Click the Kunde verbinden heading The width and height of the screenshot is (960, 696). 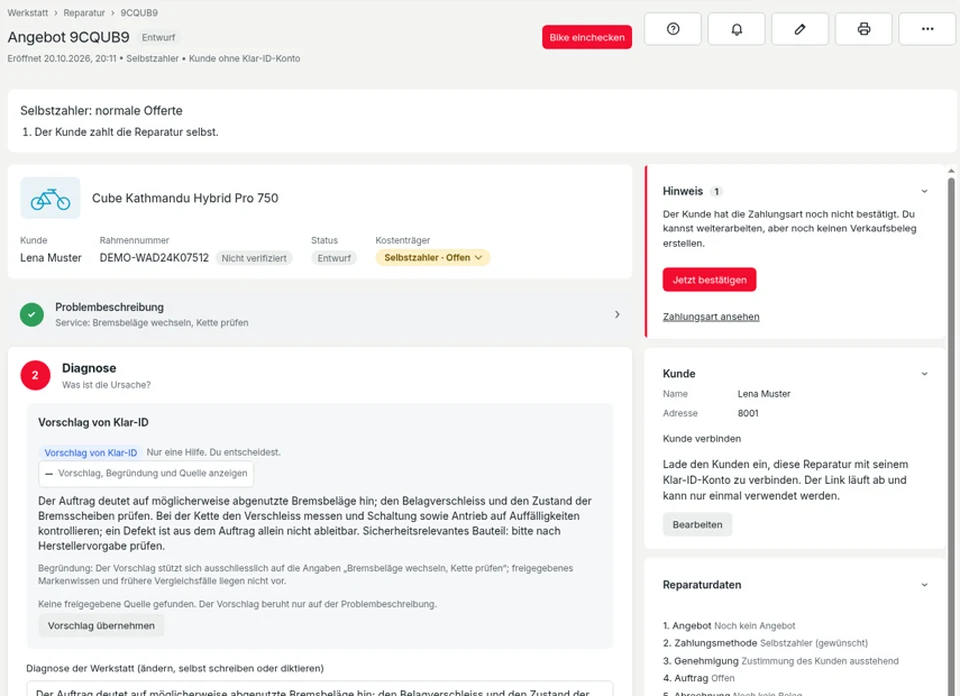point(702,439)
